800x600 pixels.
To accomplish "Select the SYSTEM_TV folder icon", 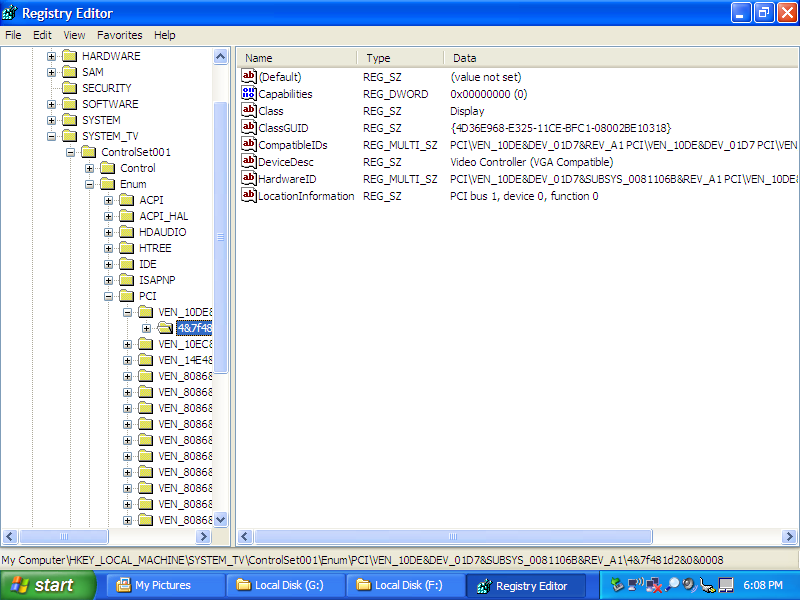I will (69, 136).
